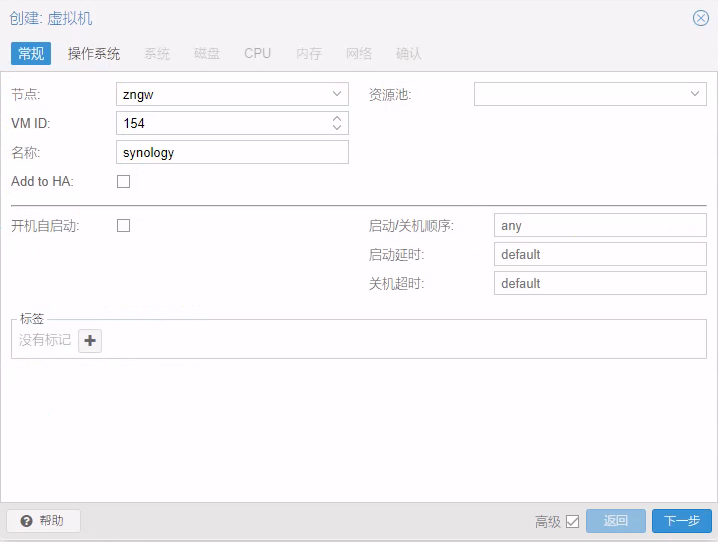Click the 节点 field showing zngw
The image size is (718, 542).
220,94
